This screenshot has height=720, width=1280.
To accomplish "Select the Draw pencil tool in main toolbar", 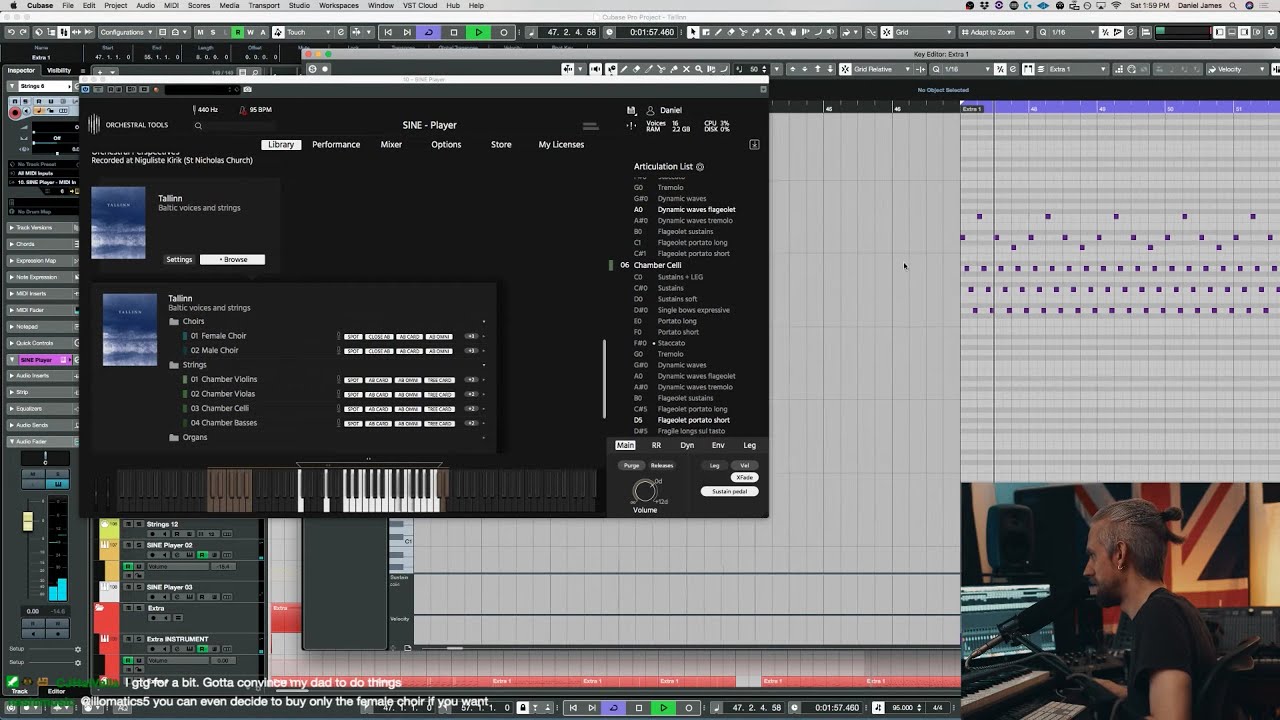I will (x=718, y=32).
